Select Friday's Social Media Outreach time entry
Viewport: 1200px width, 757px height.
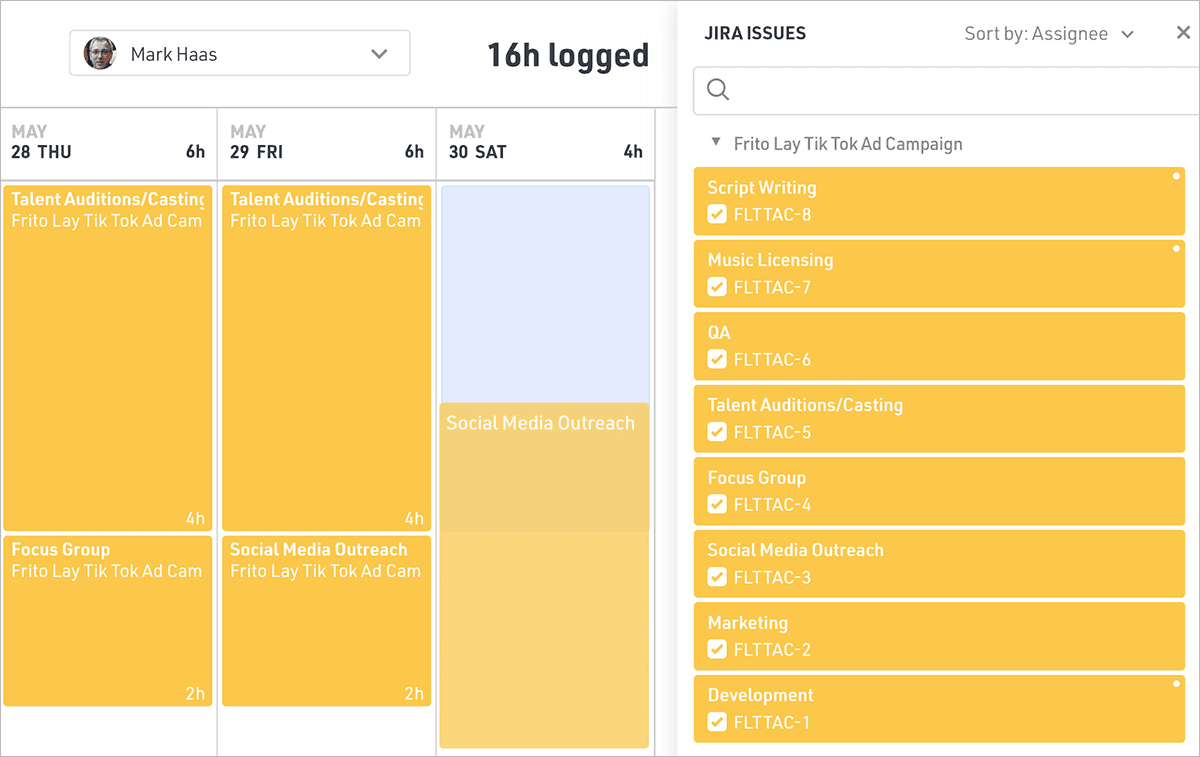[326, 620]
